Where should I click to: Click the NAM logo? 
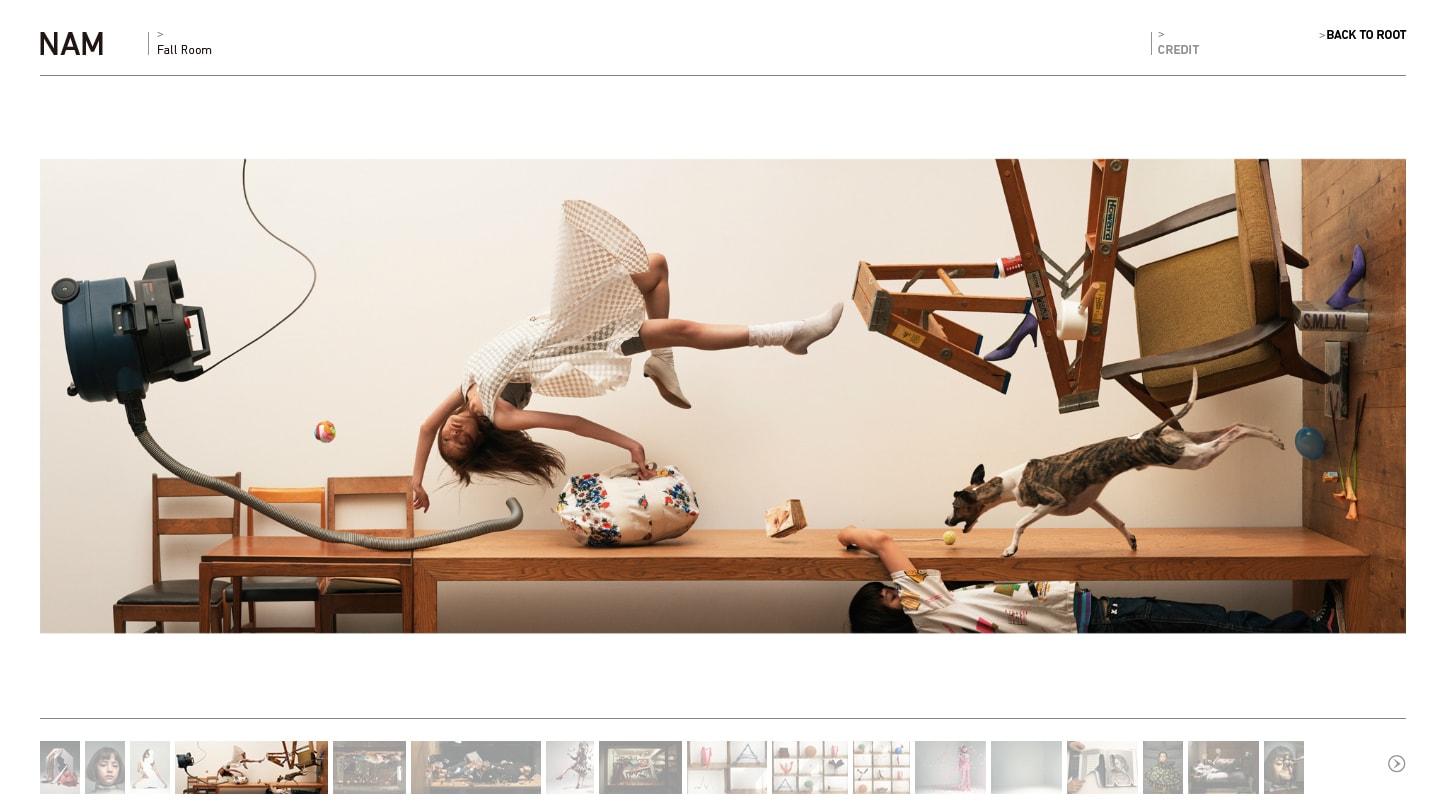click(72, 44)
